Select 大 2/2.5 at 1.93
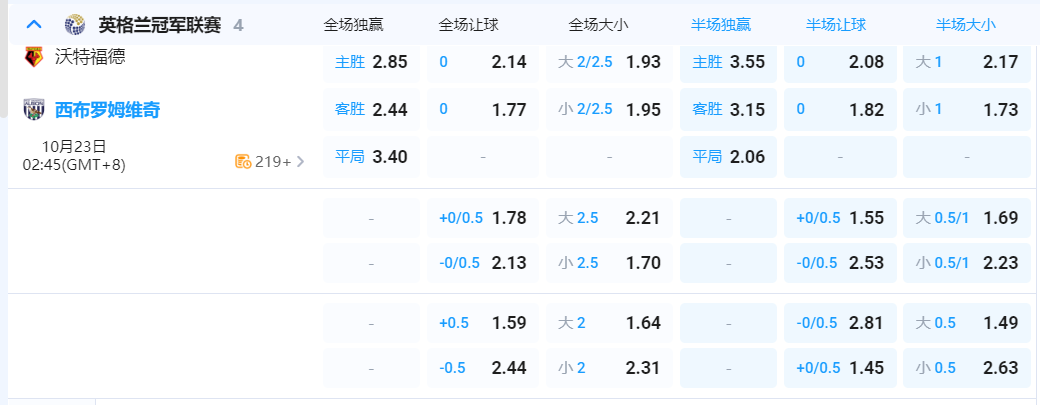This screenshot has width=1040, height=405. (609, 62)
